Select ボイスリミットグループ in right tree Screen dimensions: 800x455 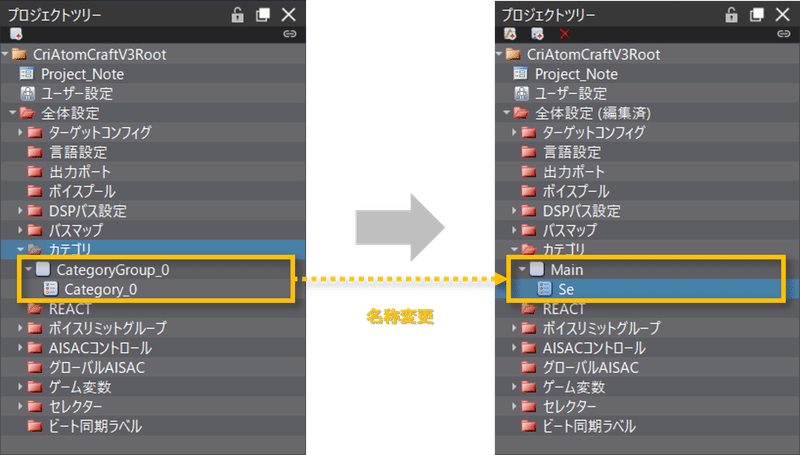pyautogui.click(x=602, y=328)
